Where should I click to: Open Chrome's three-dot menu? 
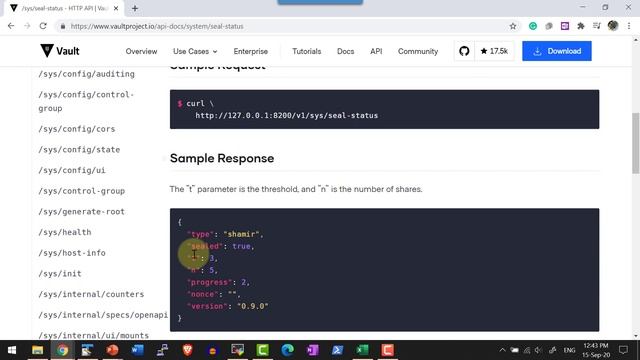[x=629, y=26]
